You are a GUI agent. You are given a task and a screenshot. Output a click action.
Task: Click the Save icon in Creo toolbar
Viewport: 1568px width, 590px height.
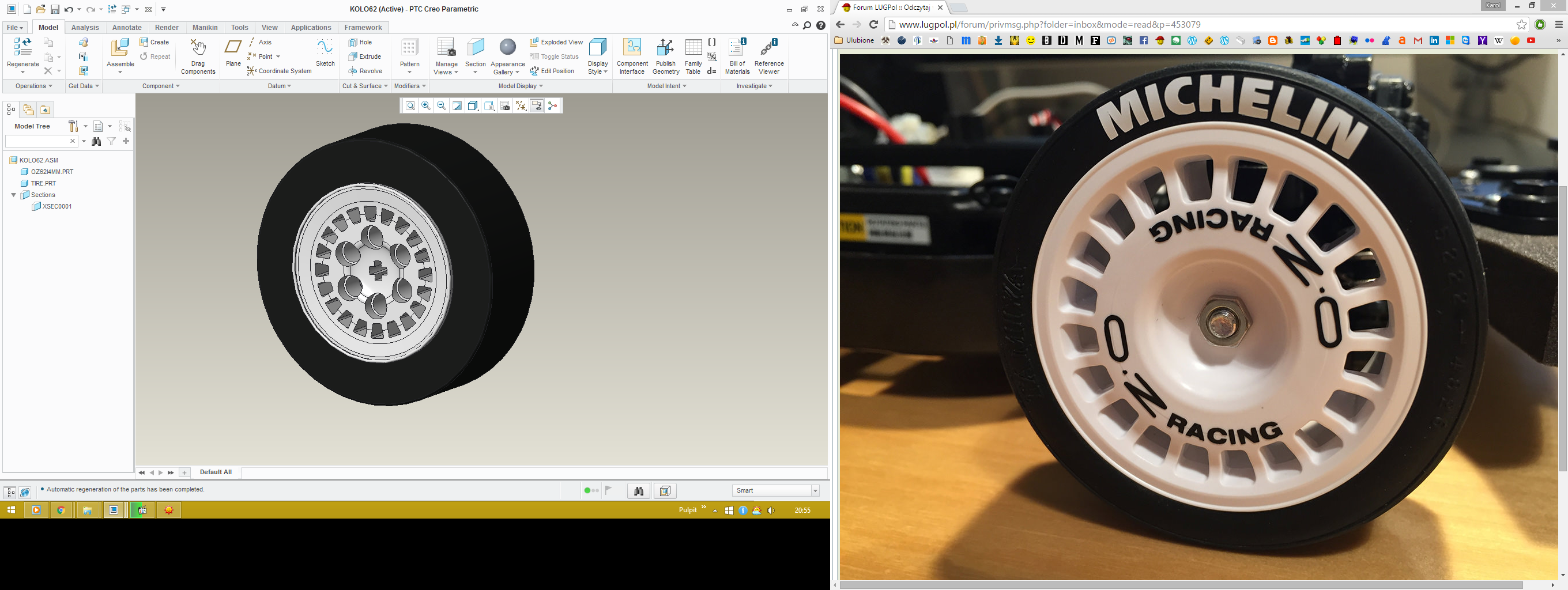pos(55,9)
